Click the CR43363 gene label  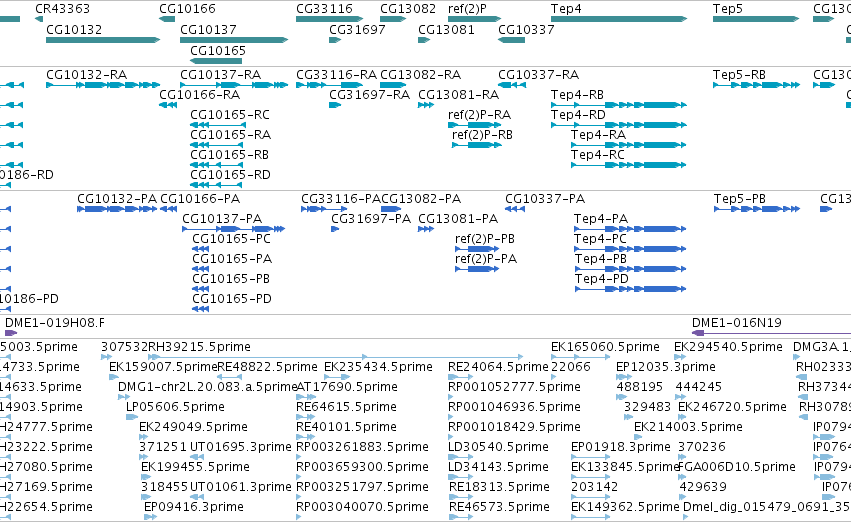tap(62, 9)
